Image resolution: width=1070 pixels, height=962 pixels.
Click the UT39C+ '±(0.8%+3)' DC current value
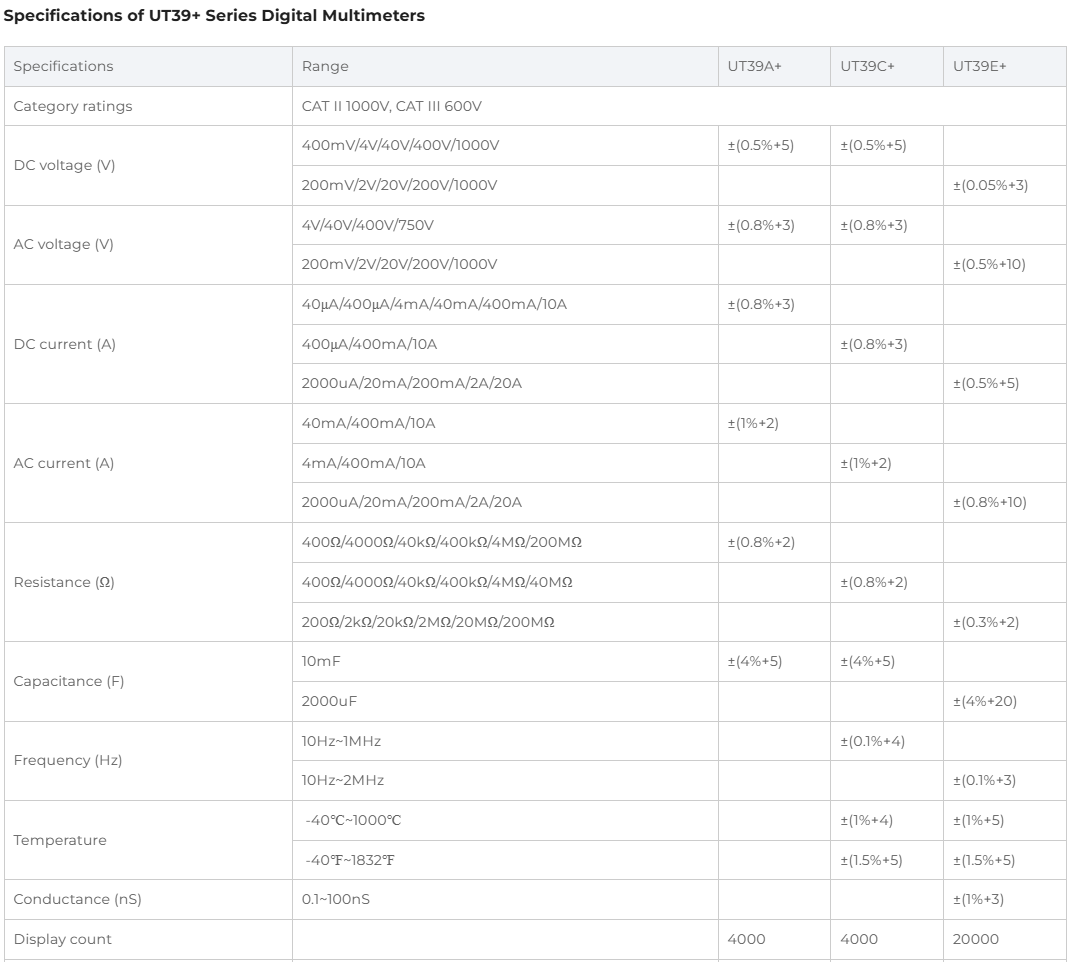873,344
